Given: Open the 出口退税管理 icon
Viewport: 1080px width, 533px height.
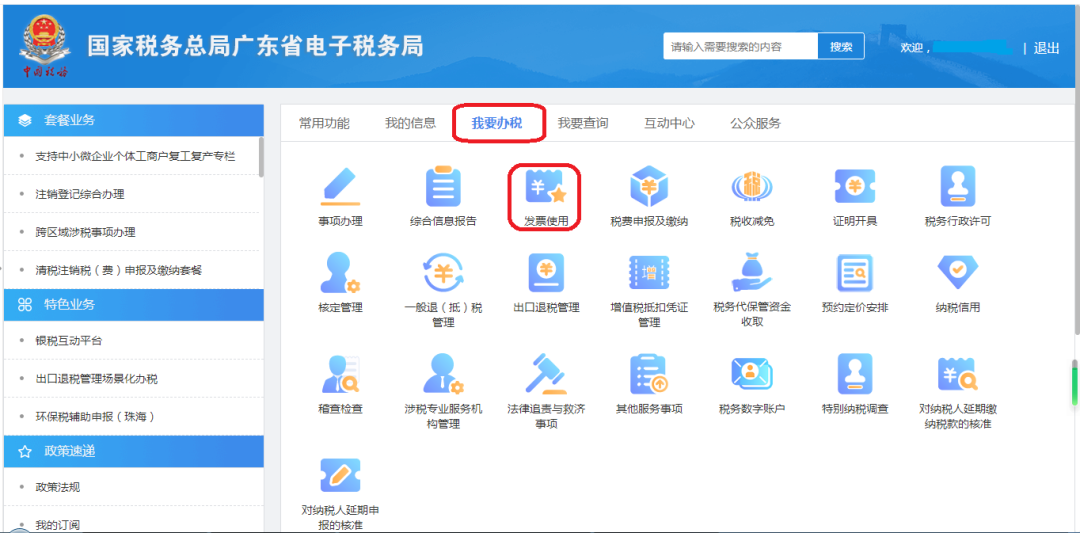Looking at the screenshot, I should tap(546, 273).
